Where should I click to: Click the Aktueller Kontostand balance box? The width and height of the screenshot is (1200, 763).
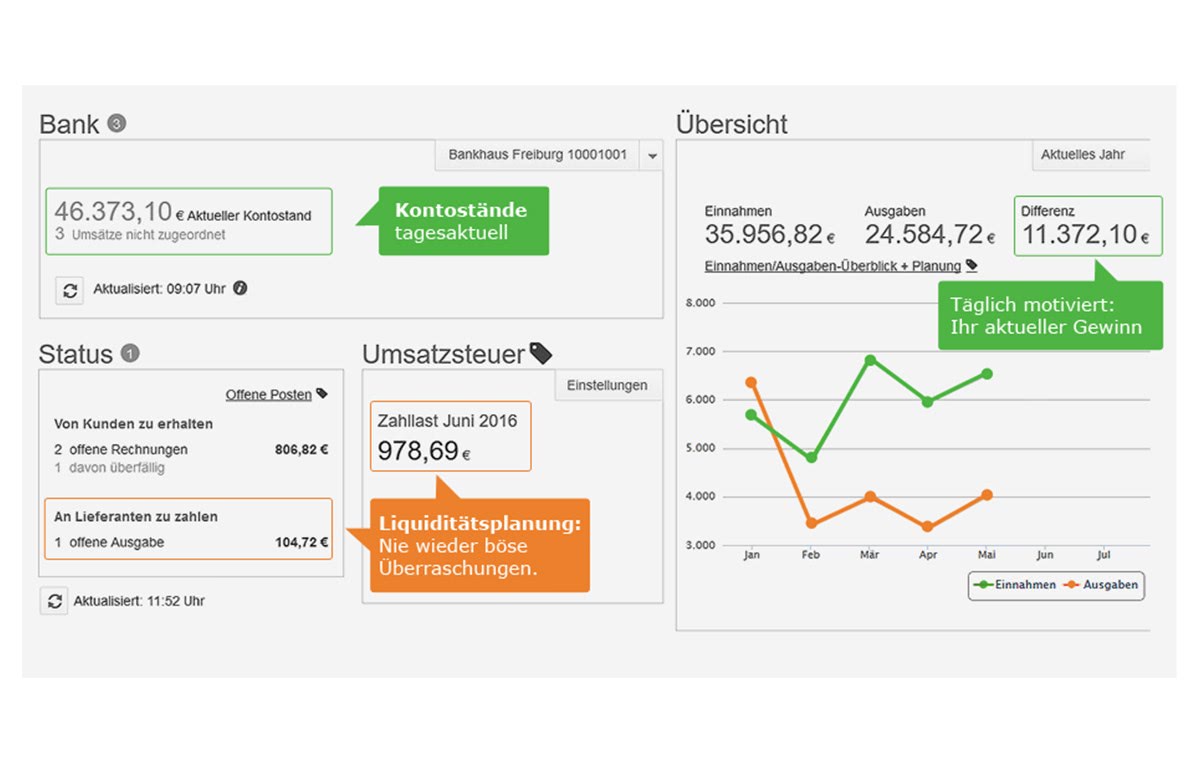point(189,221)
